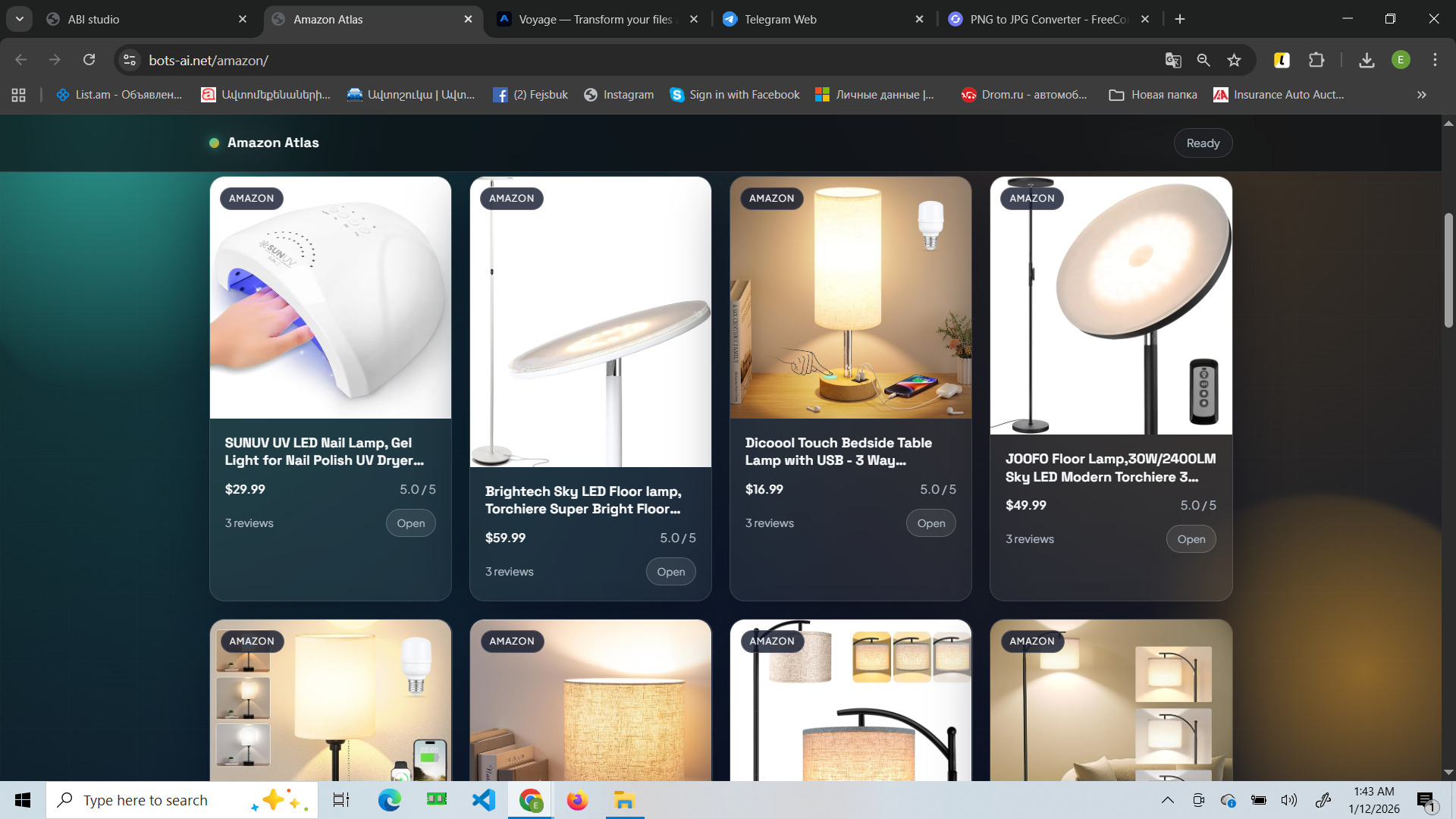Switch to the Telegram Web tab
The image size is (1456, 819).
click(780, 19)
